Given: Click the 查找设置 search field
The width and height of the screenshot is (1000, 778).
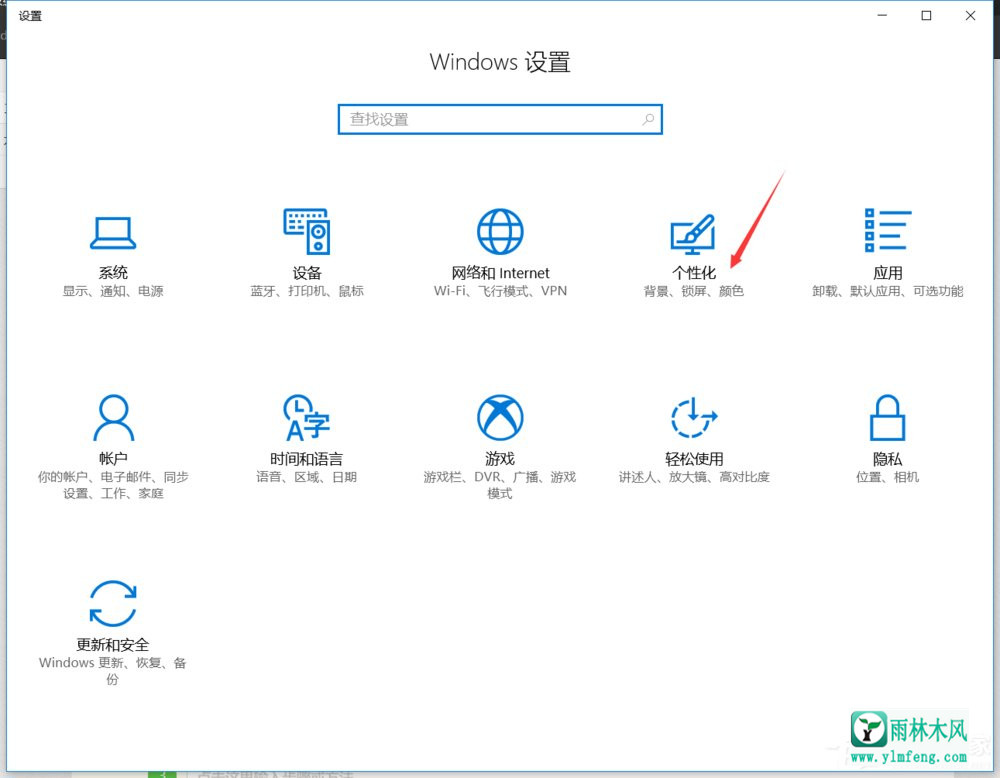Looking at the screenshot, I should coord(500,119).
